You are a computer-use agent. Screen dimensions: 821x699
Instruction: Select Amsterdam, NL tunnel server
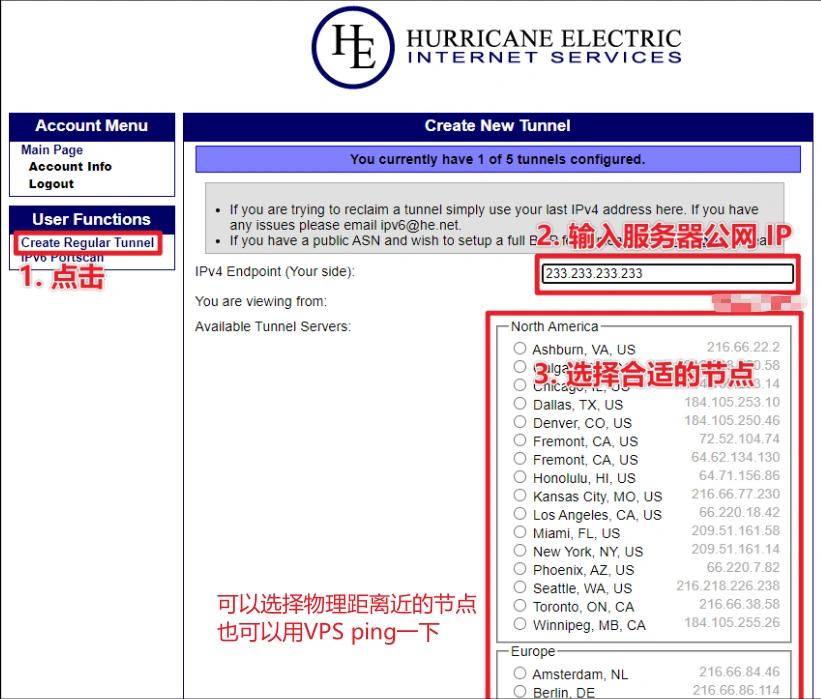519,673
